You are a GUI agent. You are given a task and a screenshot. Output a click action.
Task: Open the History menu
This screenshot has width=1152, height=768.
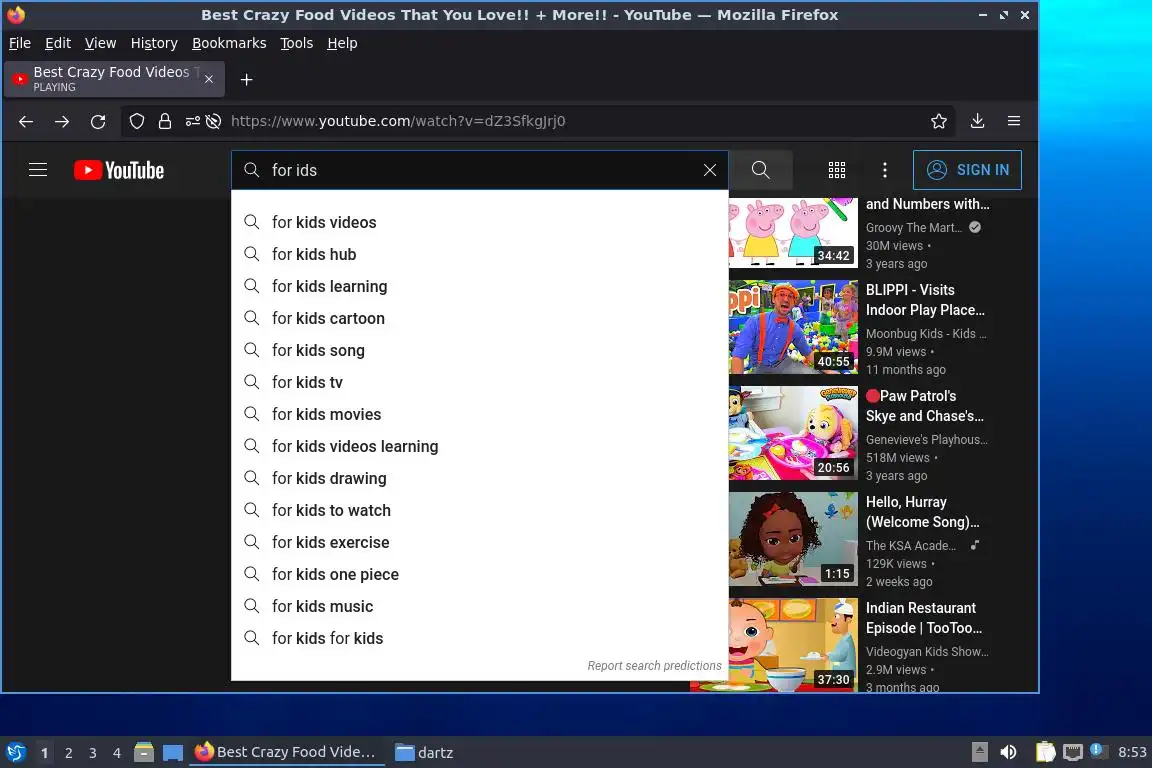[154, 43]
